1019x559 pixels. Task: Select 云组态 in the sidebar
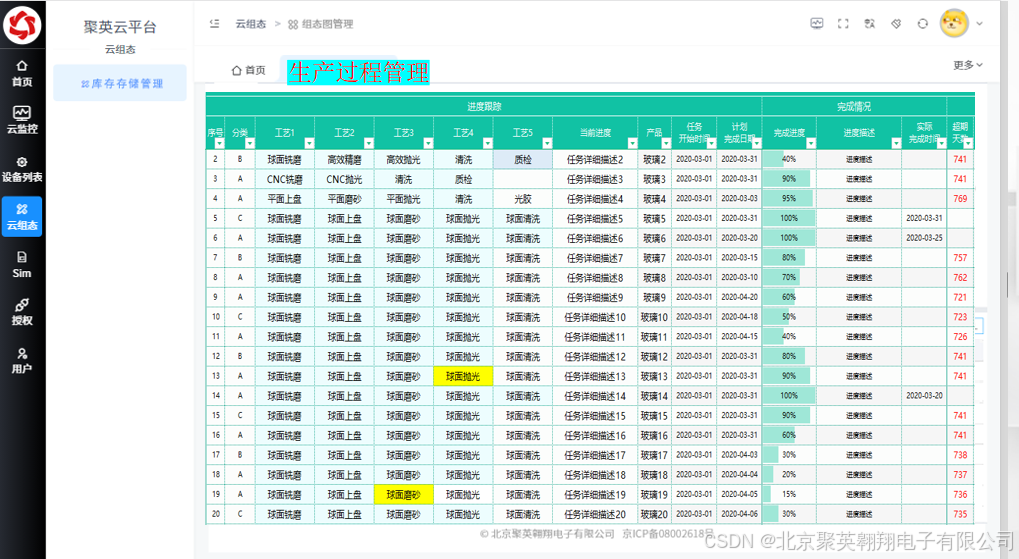coord(22,216)
